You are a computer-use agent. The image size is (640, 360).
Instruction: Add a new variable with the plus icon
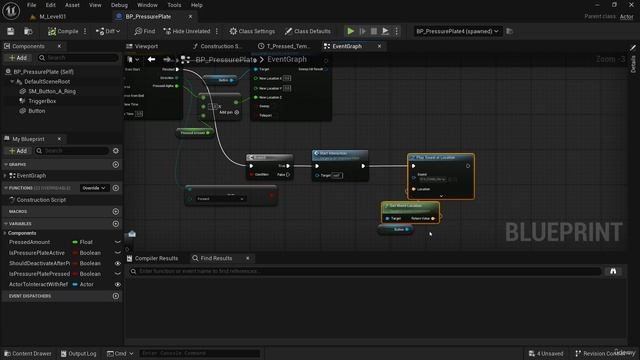click(x=116, y=224)
